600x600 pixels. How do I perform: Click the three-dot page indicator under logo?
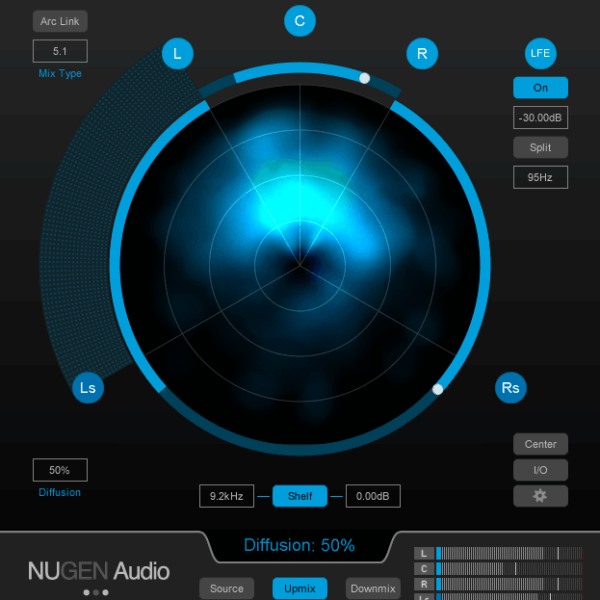(x=96, y=592)
